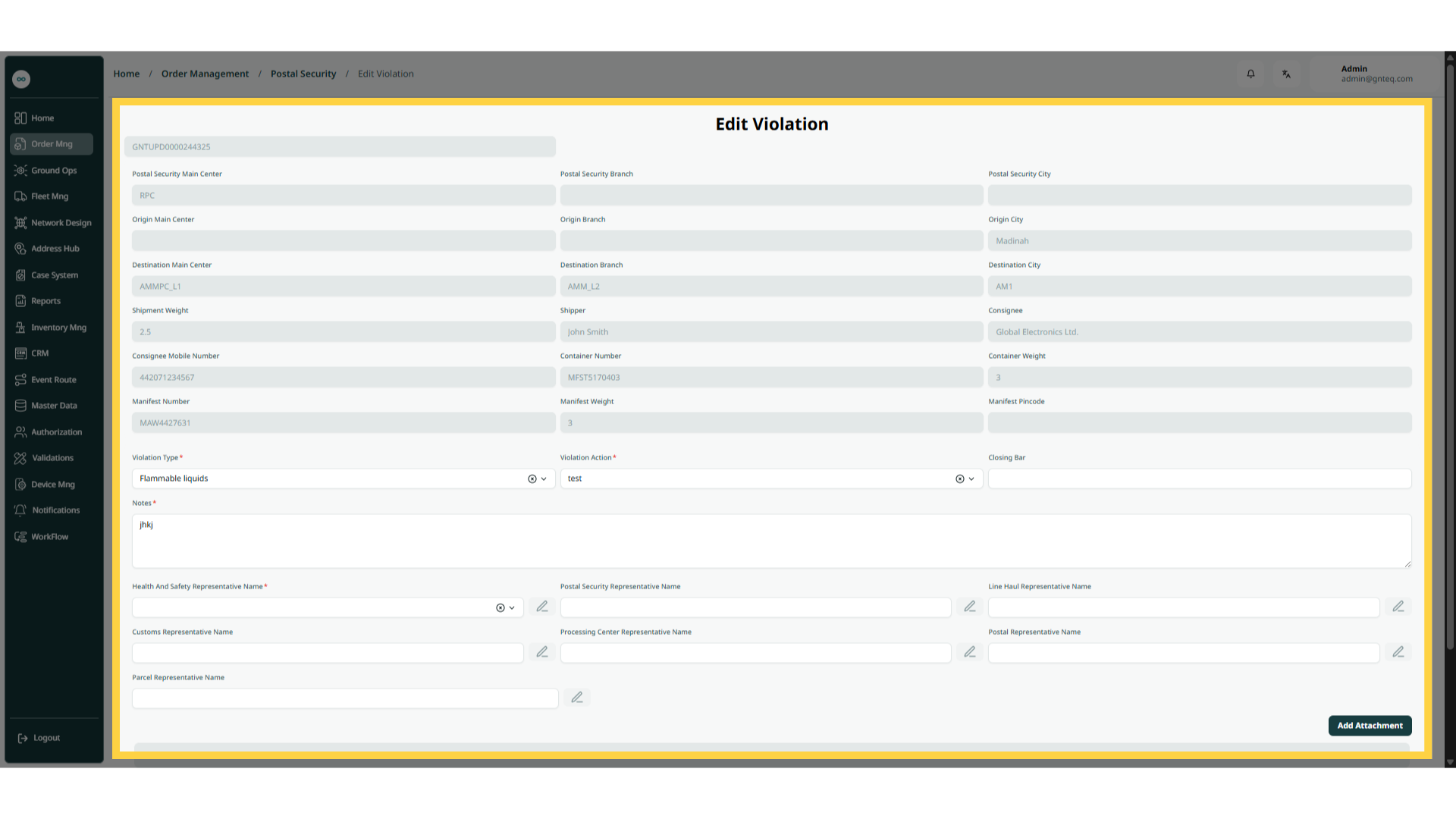Open Event Route sidebar item
Viewport: 1456px width, 819px height.
pos(53,380)
